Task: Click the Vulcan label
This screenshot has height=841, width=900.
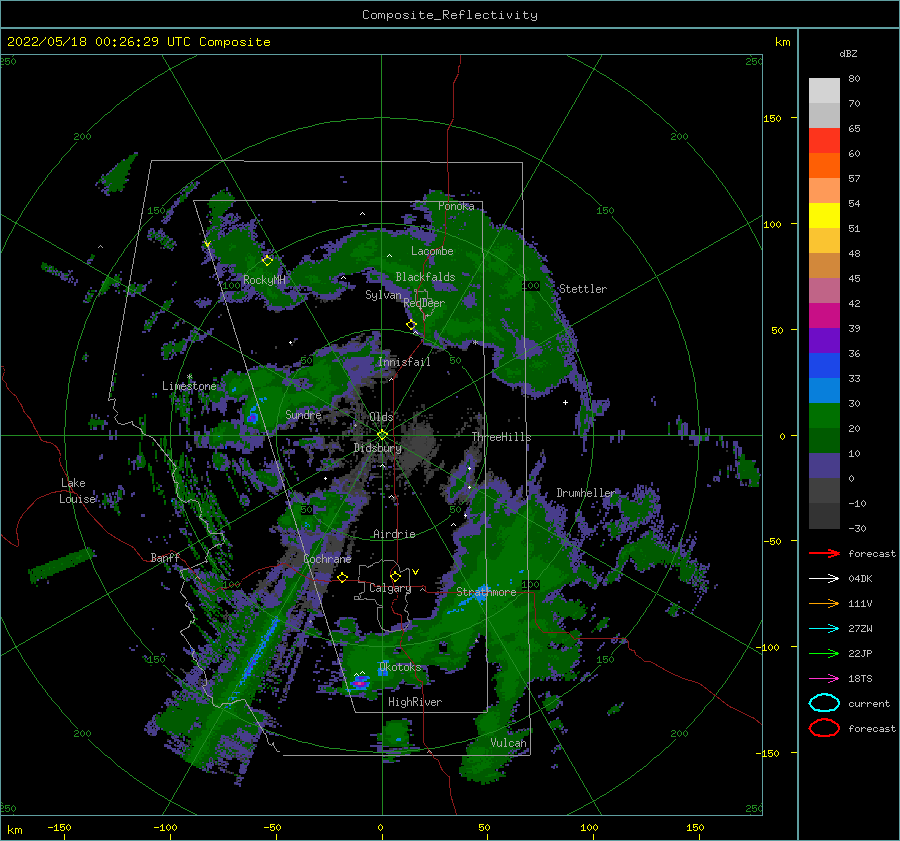Action: pos(509,743)
